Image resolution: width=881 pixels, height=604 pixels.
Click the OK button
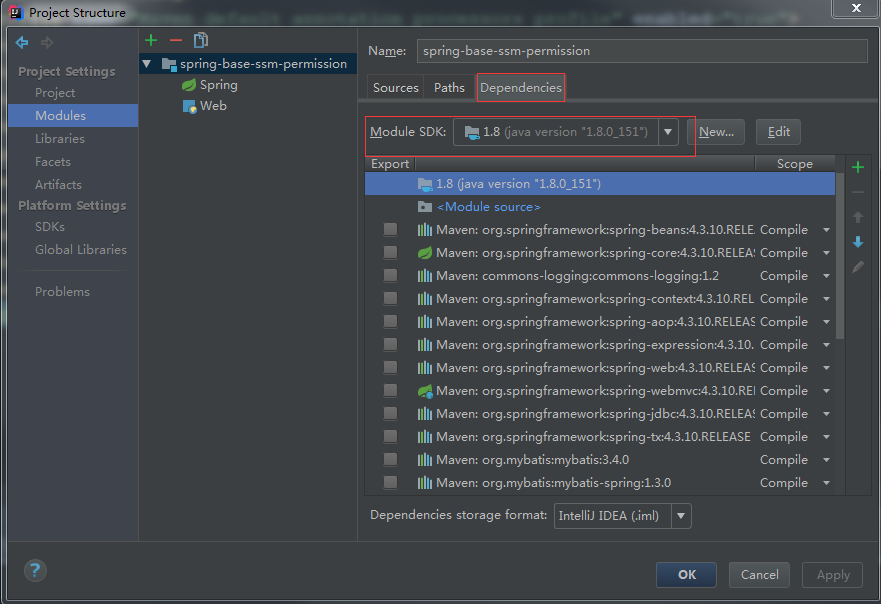click(x=686, y=575)
